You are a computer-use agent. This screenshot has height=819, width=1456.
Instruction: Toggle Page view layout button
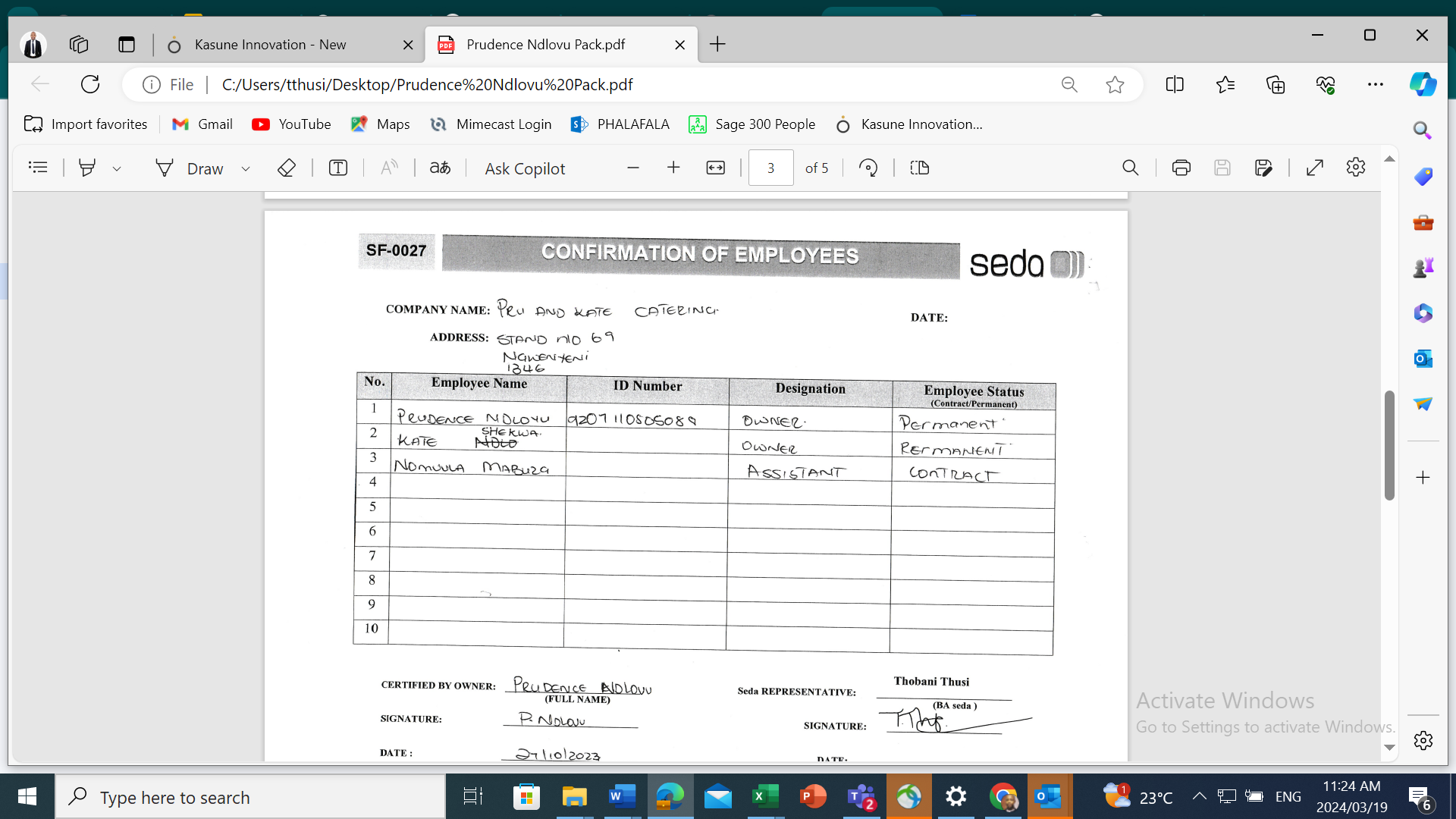coord(919,168)
